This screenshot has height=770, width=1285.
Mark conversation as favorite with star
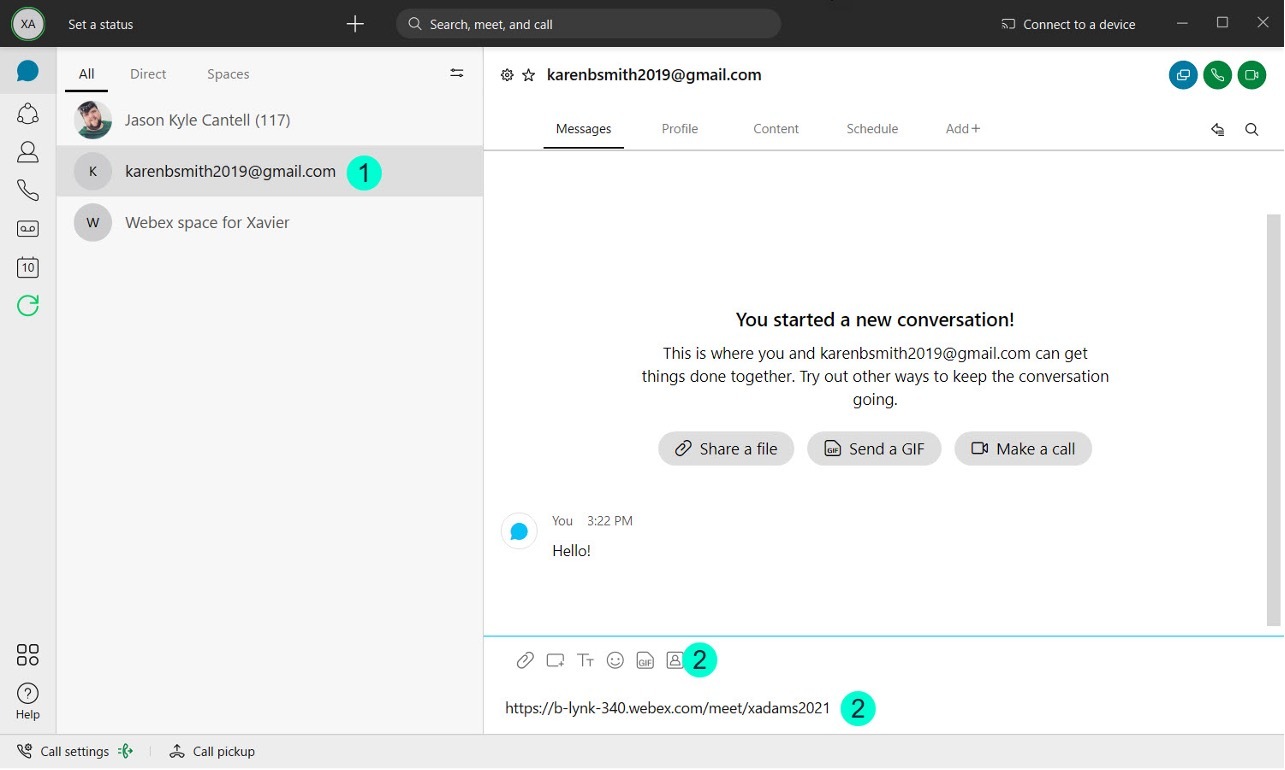tap(529, 75)
